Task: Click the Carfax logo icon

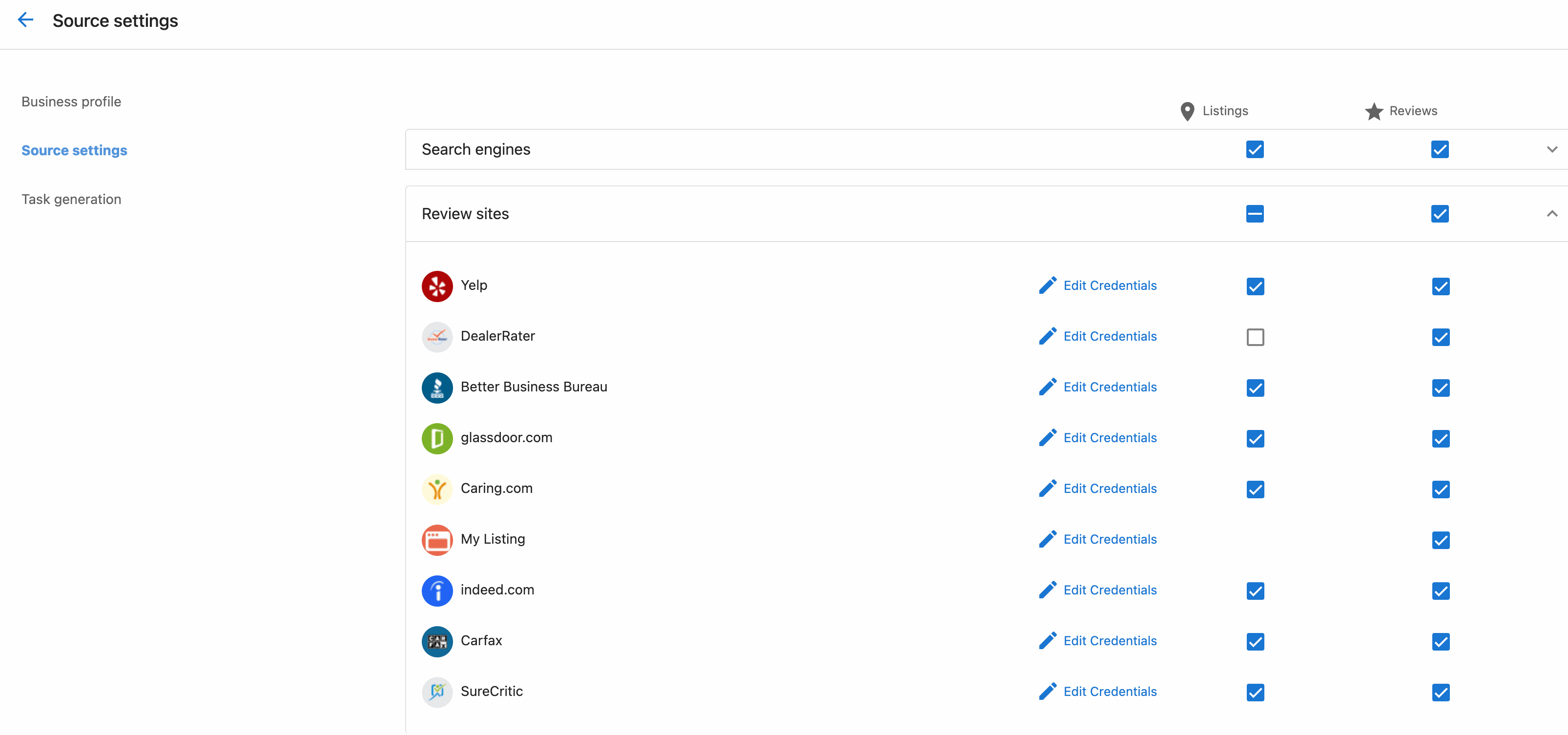Action: 437,641
